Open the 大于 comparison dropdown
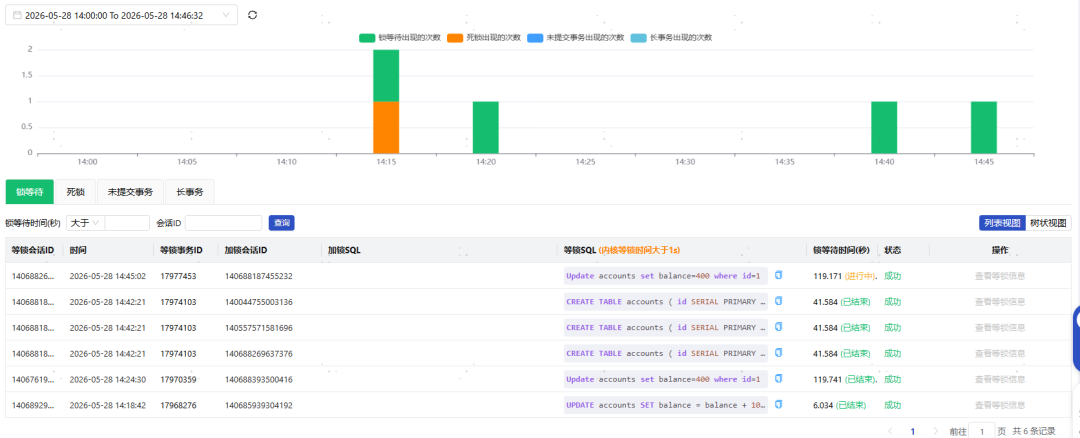The width and height of the screenshot is (1080, 438). coord(85,222)
